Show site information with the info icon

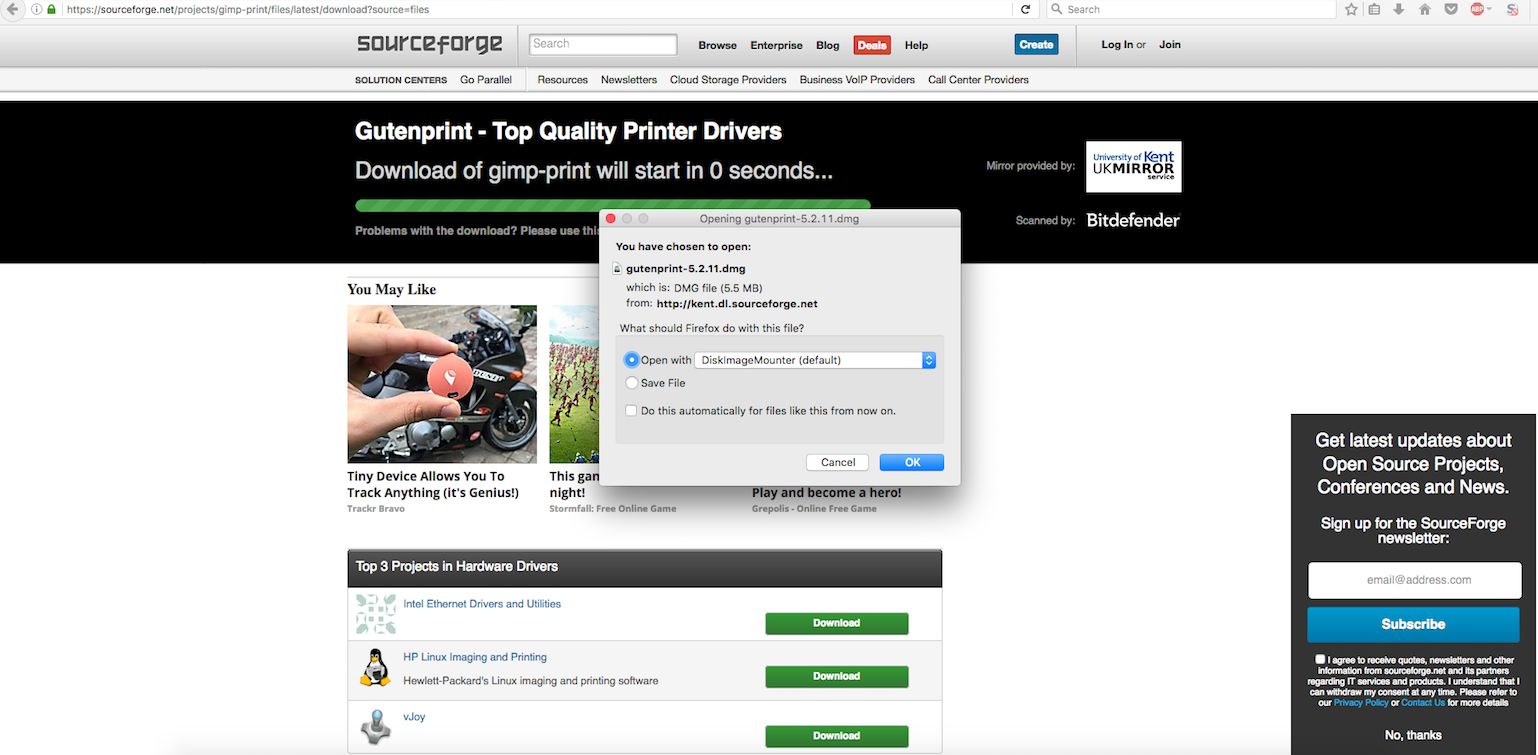36,9
